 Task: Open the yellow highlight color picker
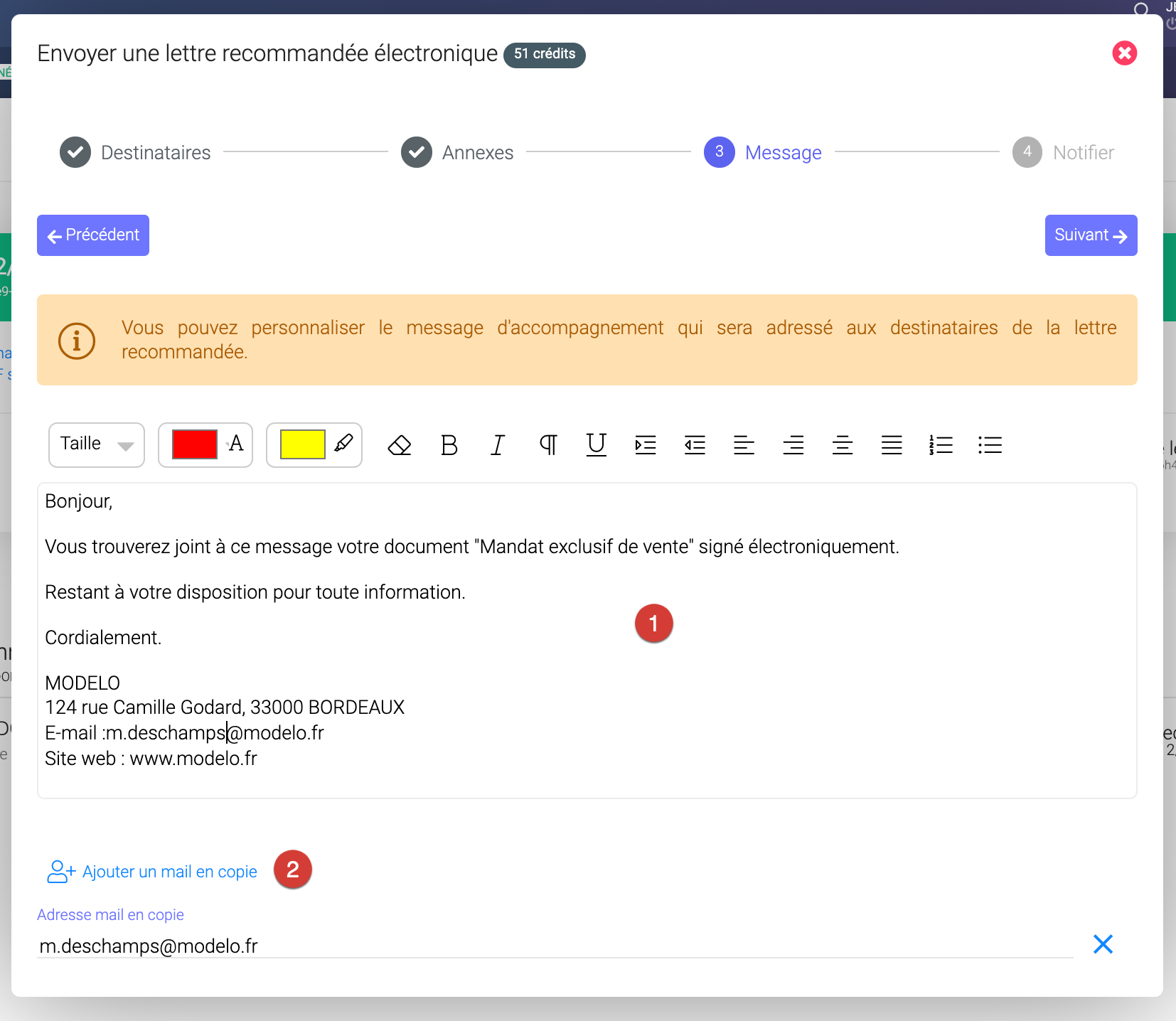coord(303,445)
